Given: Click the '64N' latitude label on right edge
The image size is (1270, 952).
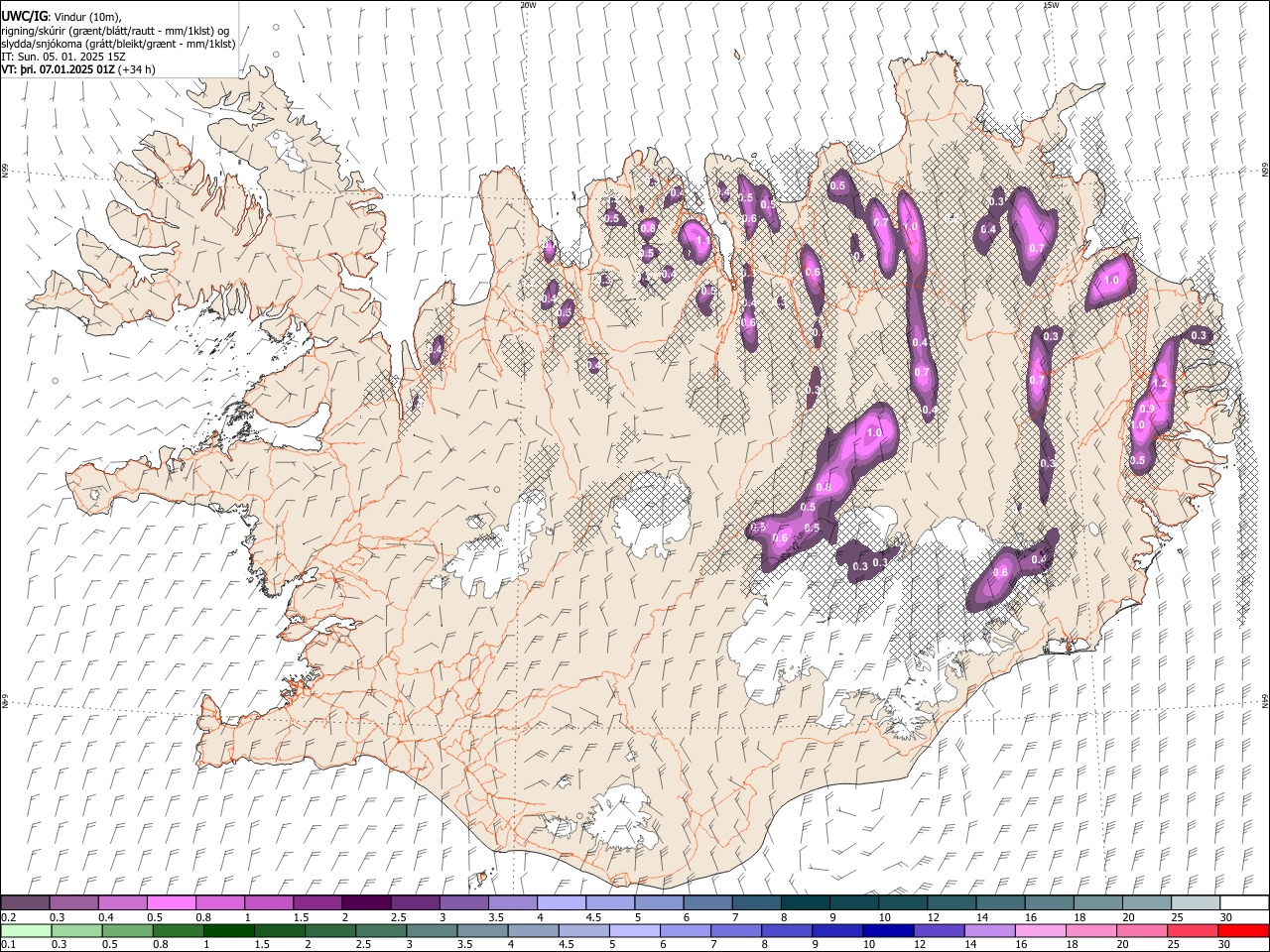Looking at the screenshot, I should click(1265, 700).
